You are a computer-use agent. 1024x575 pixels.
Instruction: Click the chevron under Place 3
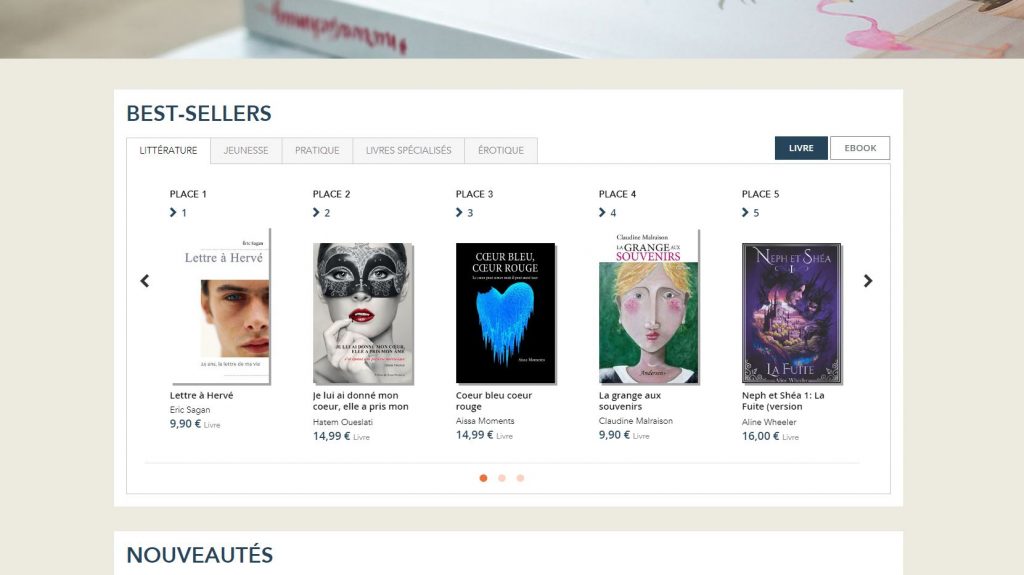(459, 212)
